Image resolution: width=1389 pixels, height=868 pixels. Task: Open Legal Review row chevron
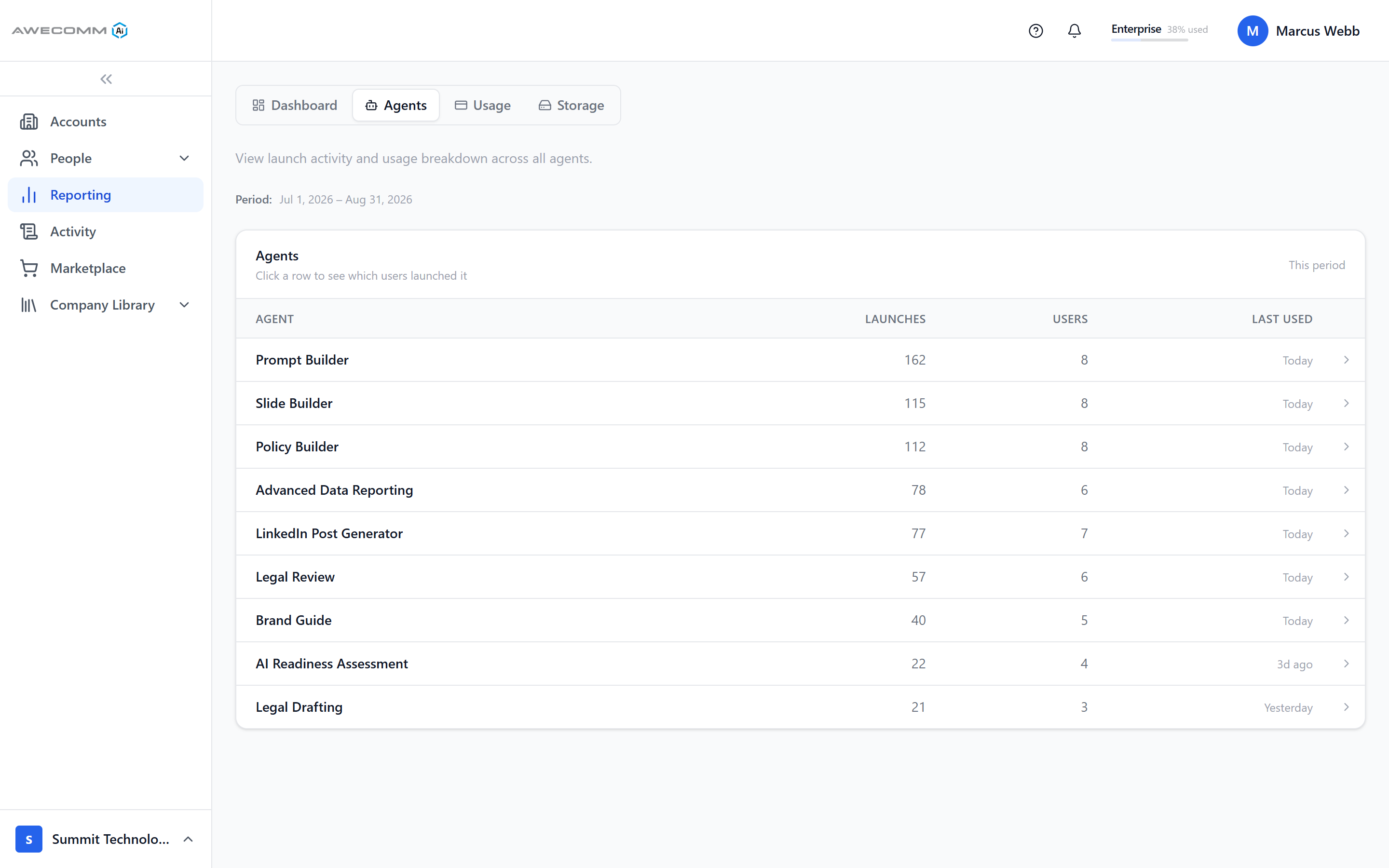(x=1346, y=577)
